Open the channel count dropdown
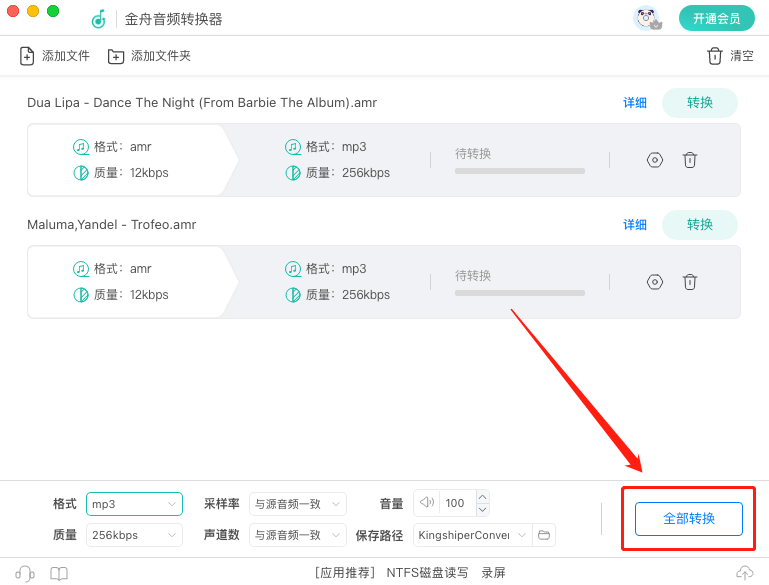This screenshot has width=769, height=585. click(298, 535)
